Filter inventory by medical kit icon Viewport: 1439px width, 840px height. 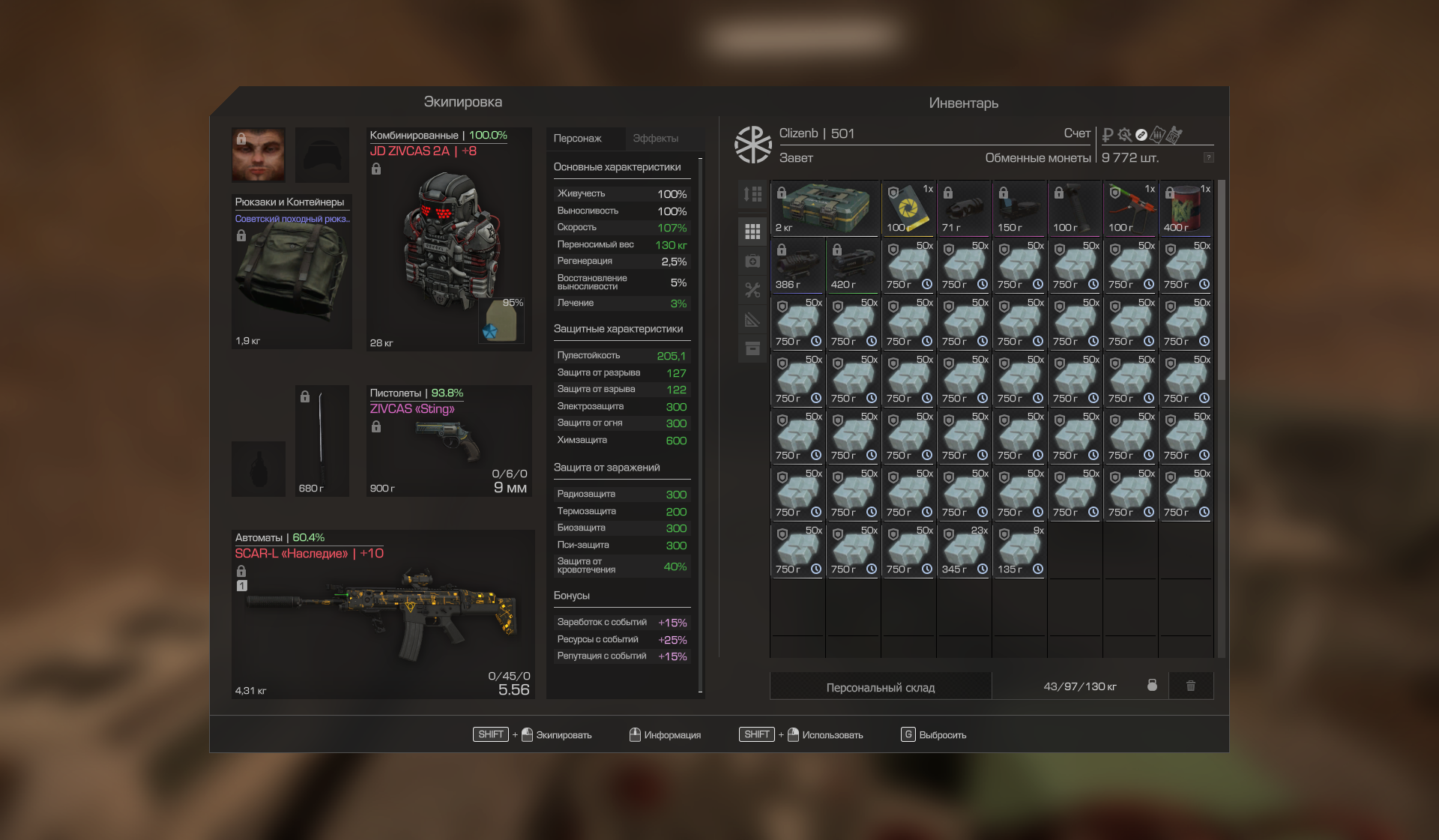[x=752, y=261]
